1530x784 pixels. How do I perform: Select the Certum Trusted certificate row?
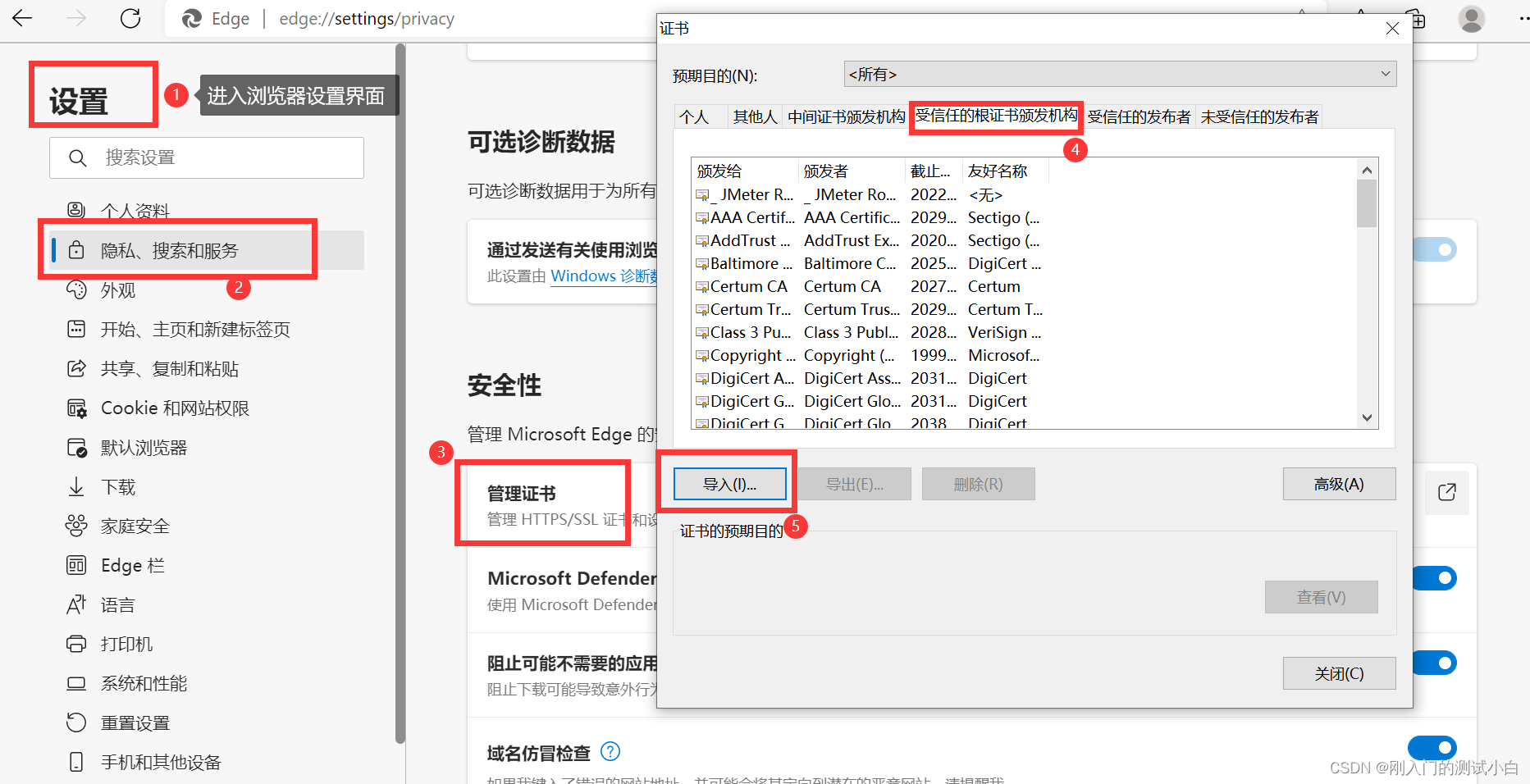pos(870,309)
